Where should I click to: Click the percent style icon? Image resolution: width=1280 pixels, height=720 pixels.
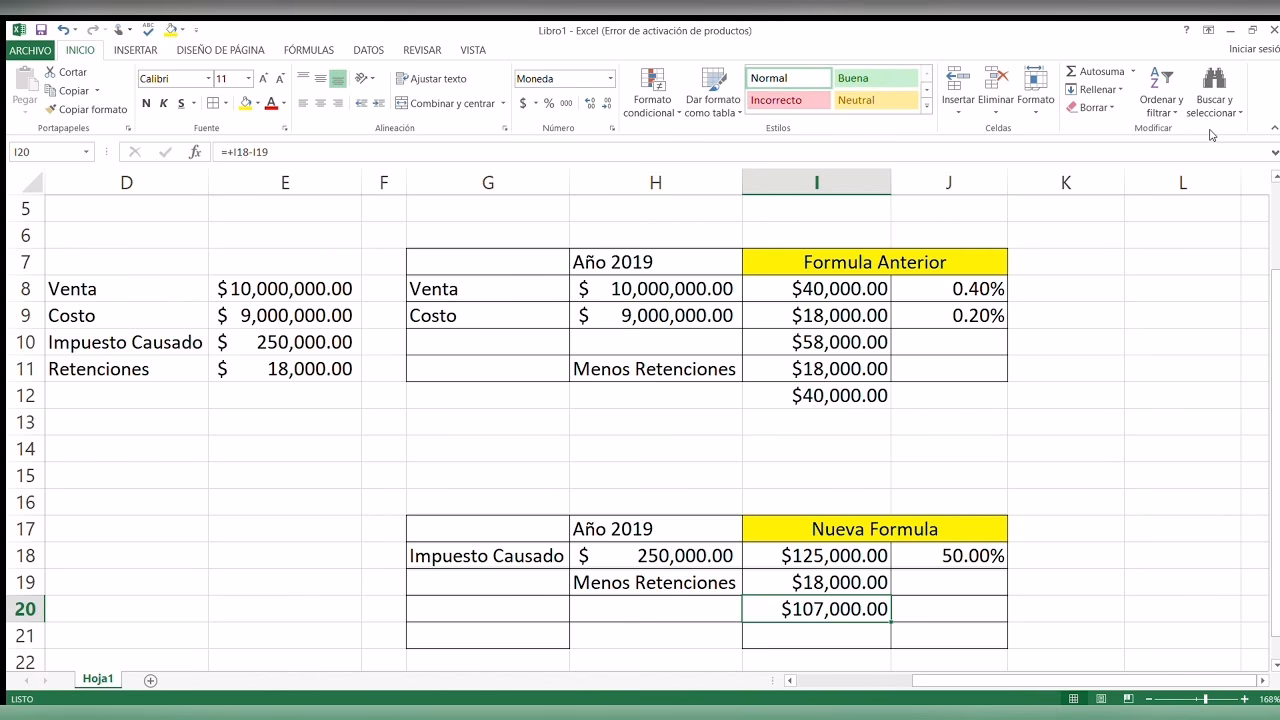point(549,103)
